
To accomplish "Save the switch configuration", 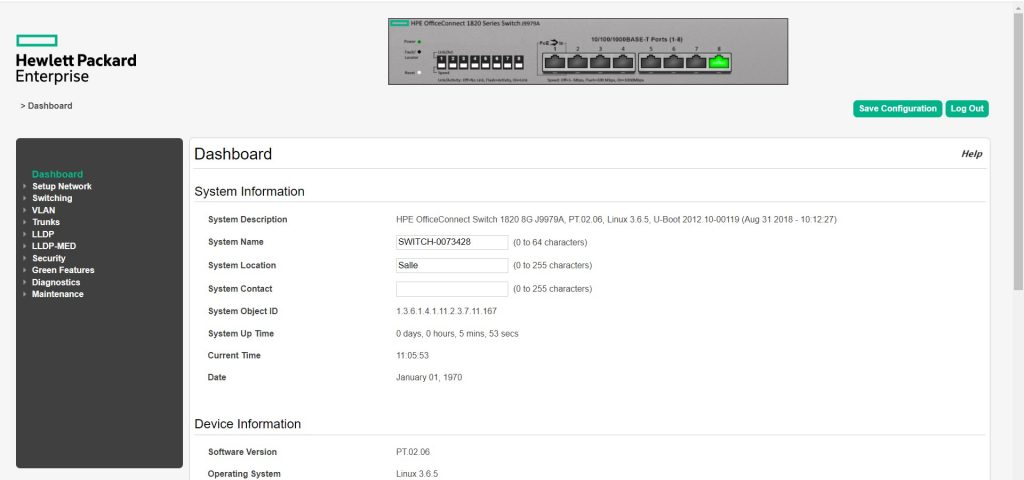I will point(897,109).
